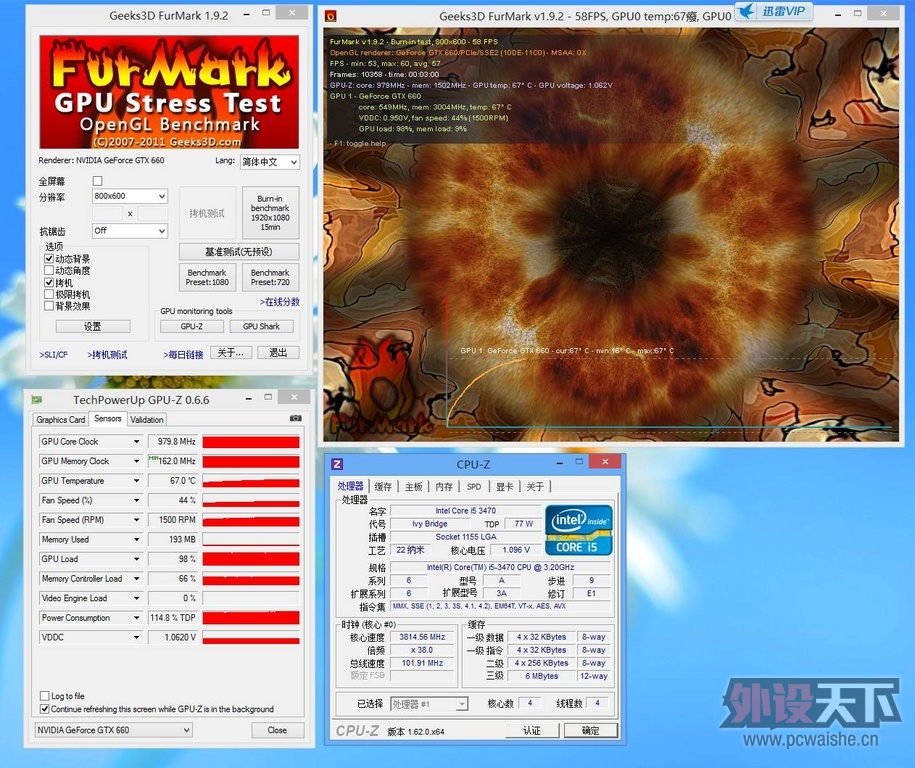
Task: Close the CPU-Z window with red X
Action: [605, 462]
